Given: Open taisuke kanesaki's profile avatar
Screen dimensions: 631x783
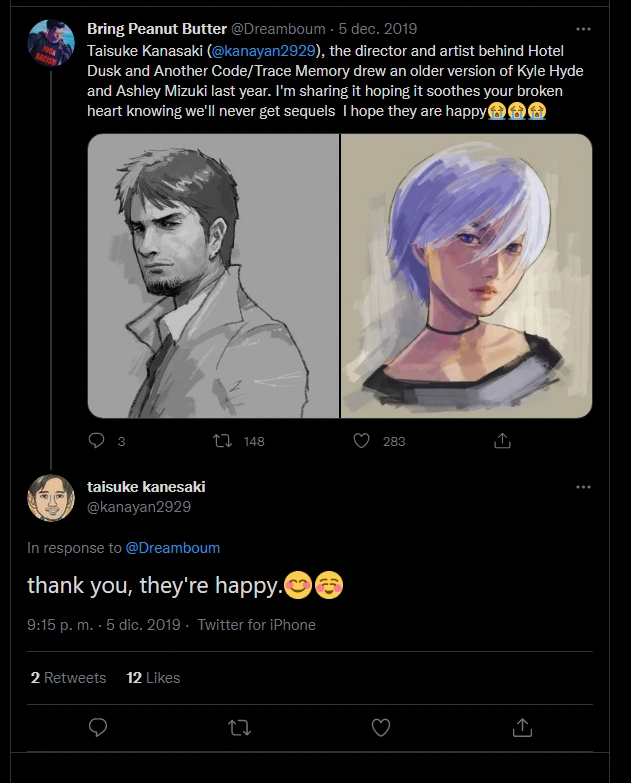Looking at the screenshot, I should coord(51,499).
